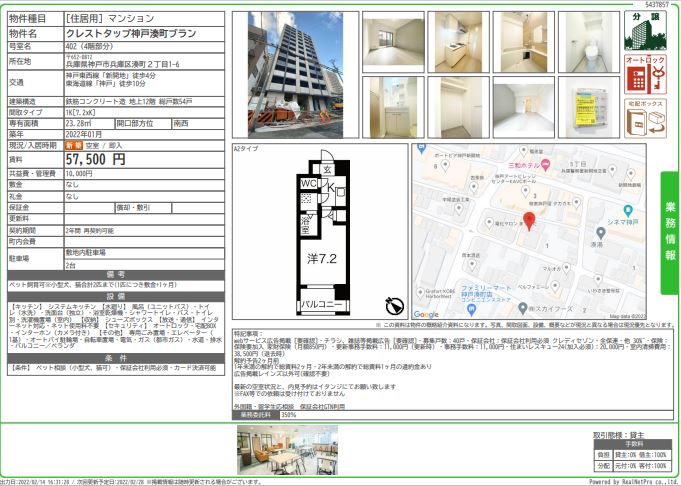Open the 業務情報 green side tab

coord(670,232)
